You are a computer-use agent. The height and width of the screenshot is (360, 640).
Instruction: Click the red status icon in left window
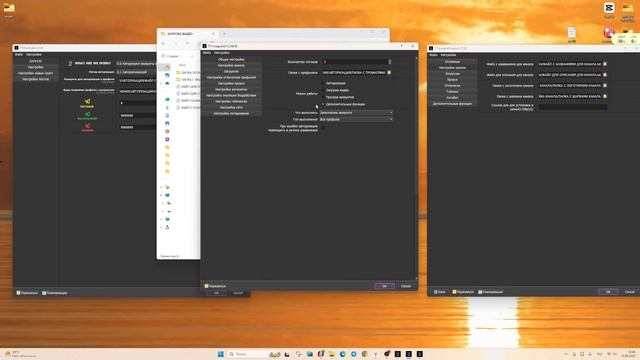(87, 126)
